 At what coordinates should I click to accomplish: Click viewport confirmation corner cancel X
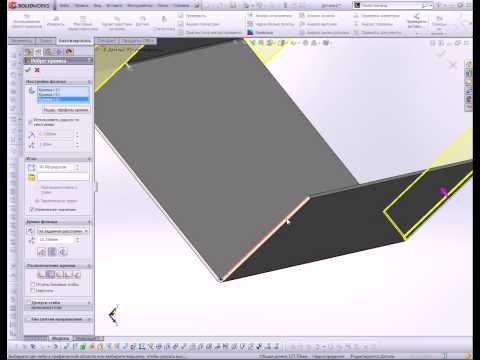[453, 65]
